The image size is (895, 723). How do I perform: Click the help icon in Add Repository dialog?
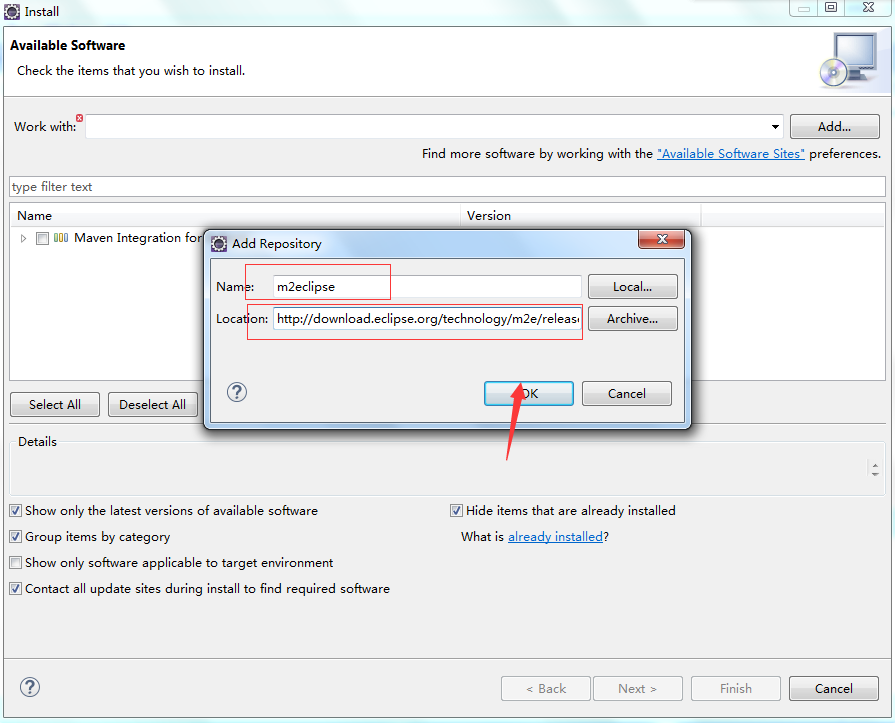coord(237,392)
